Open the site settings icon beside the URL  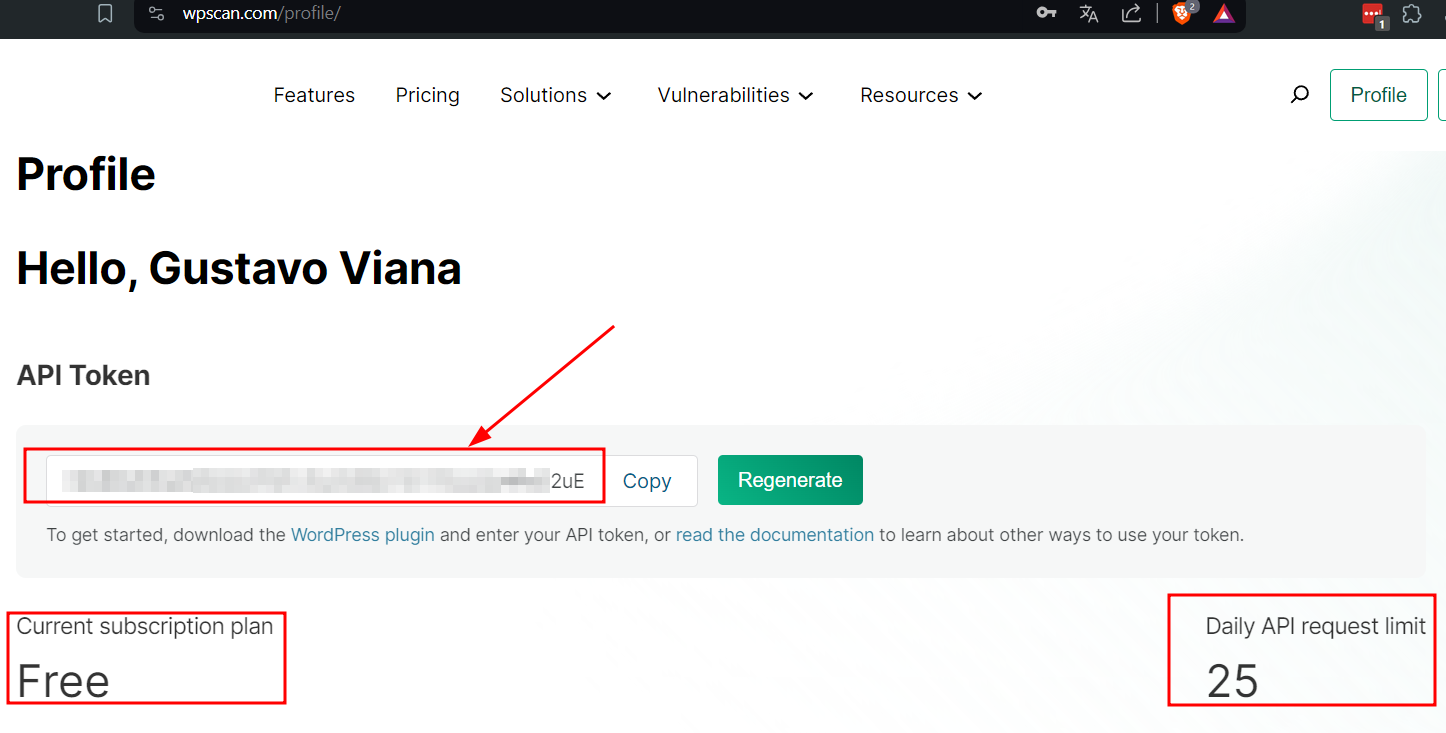(x=156, y=14)
